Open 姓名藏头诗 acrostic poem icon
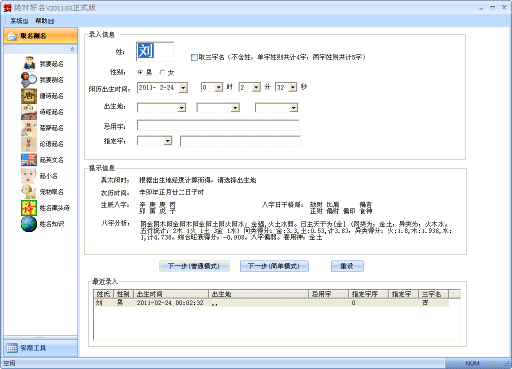 [29, 208]
